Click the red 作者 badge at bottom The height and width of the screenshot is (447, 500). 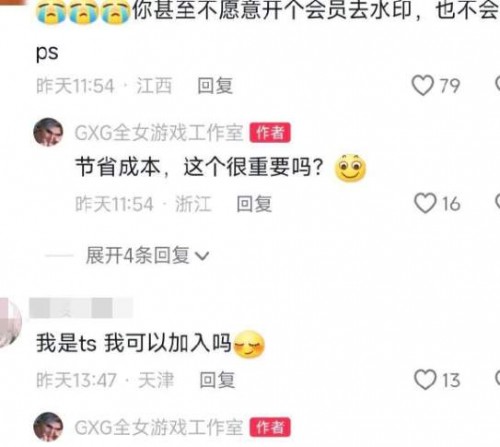[270, 427]
